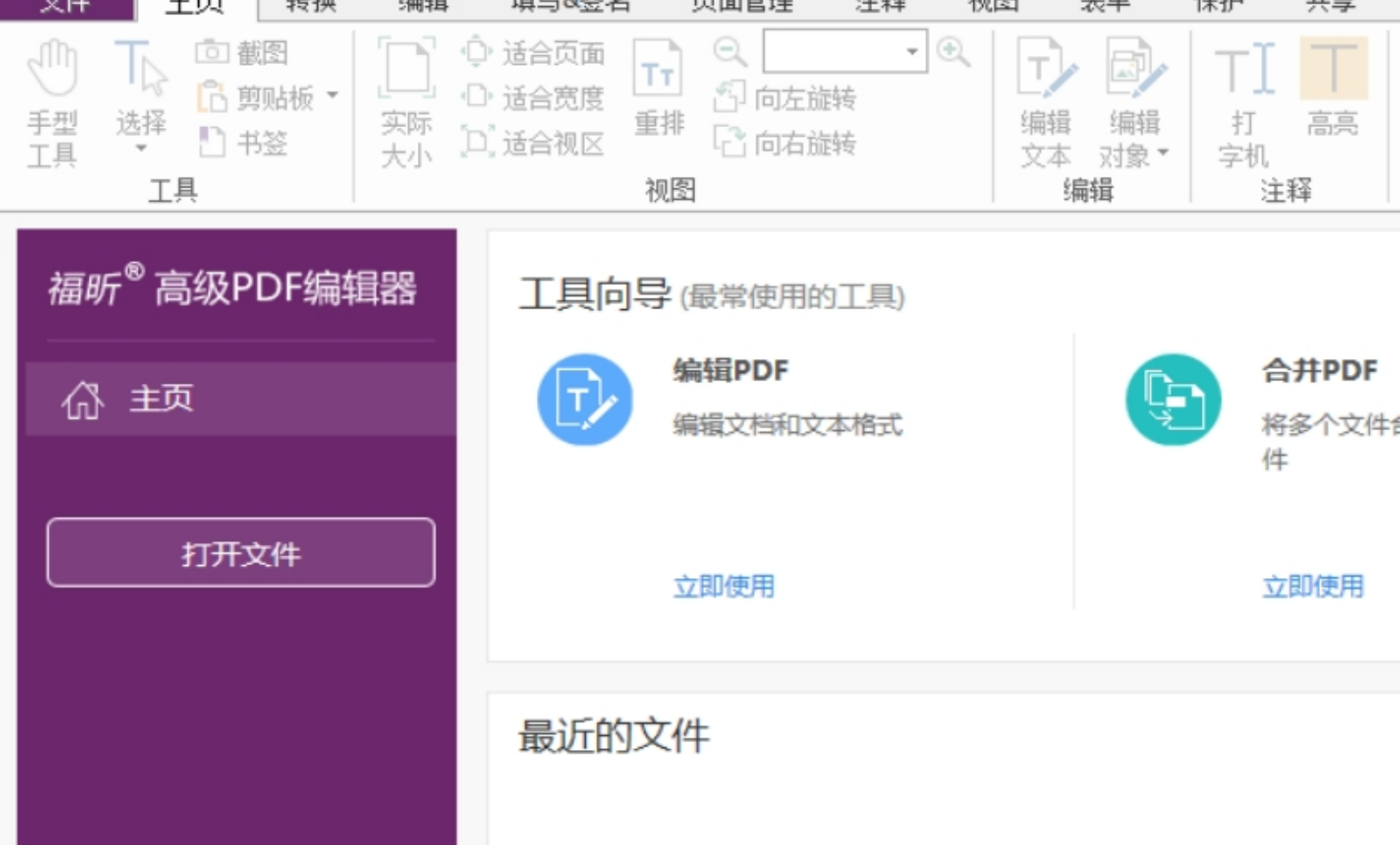This screenshot has height=845, width=1400.
Task: Click the zoom out magnifier icon
Action: 730,52
